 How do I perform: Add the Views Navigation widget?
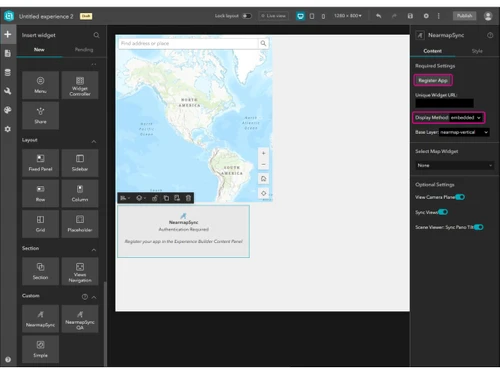coord(80,271)
